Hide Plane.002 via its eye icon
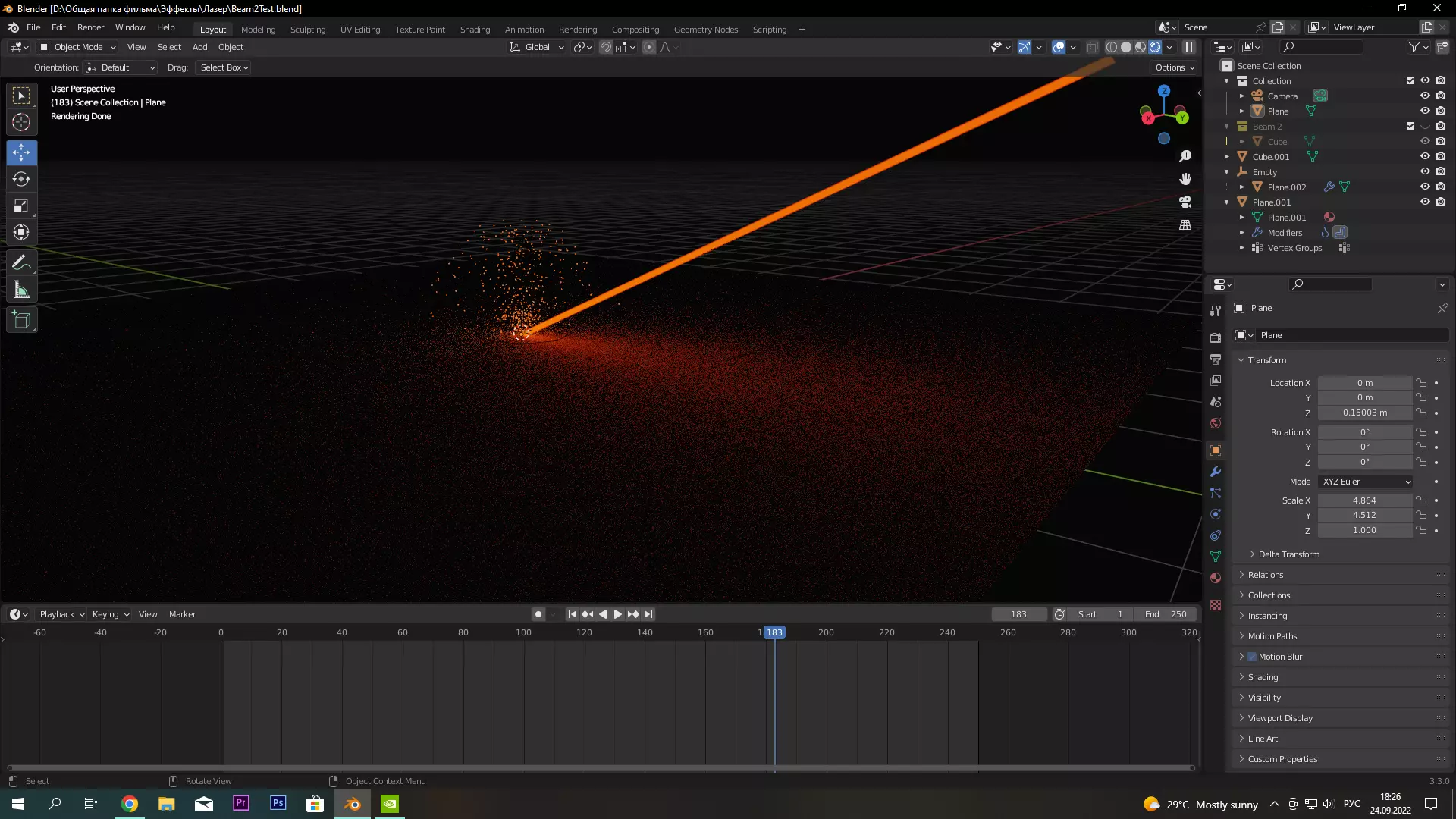 point(1425,187)
